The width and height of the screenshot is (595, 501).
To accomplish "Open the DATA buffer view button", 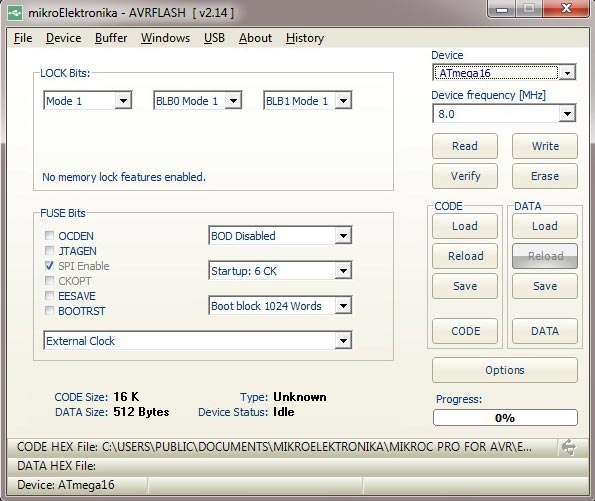I will tap(545, 331).
